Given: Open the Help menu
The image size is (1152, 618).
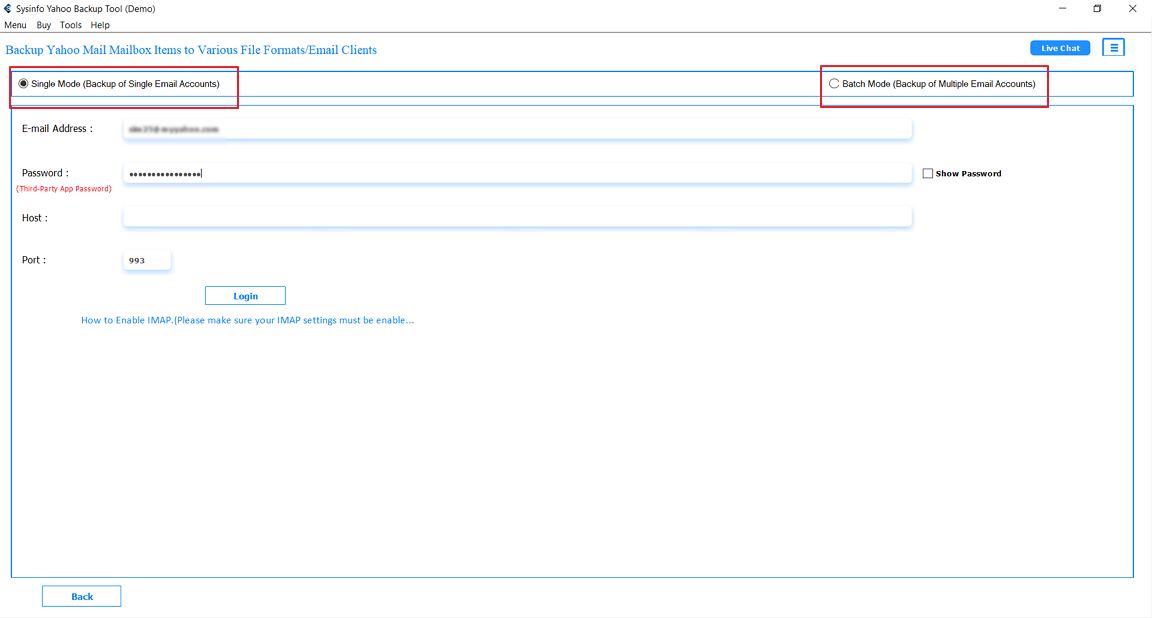Looking at the screenshot, I should (100, 25).
